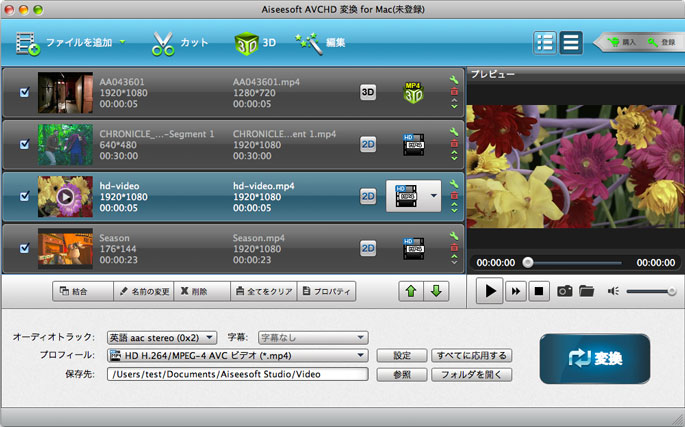
Task: Move selected file up with green arrow
Action: click(412, 291)
